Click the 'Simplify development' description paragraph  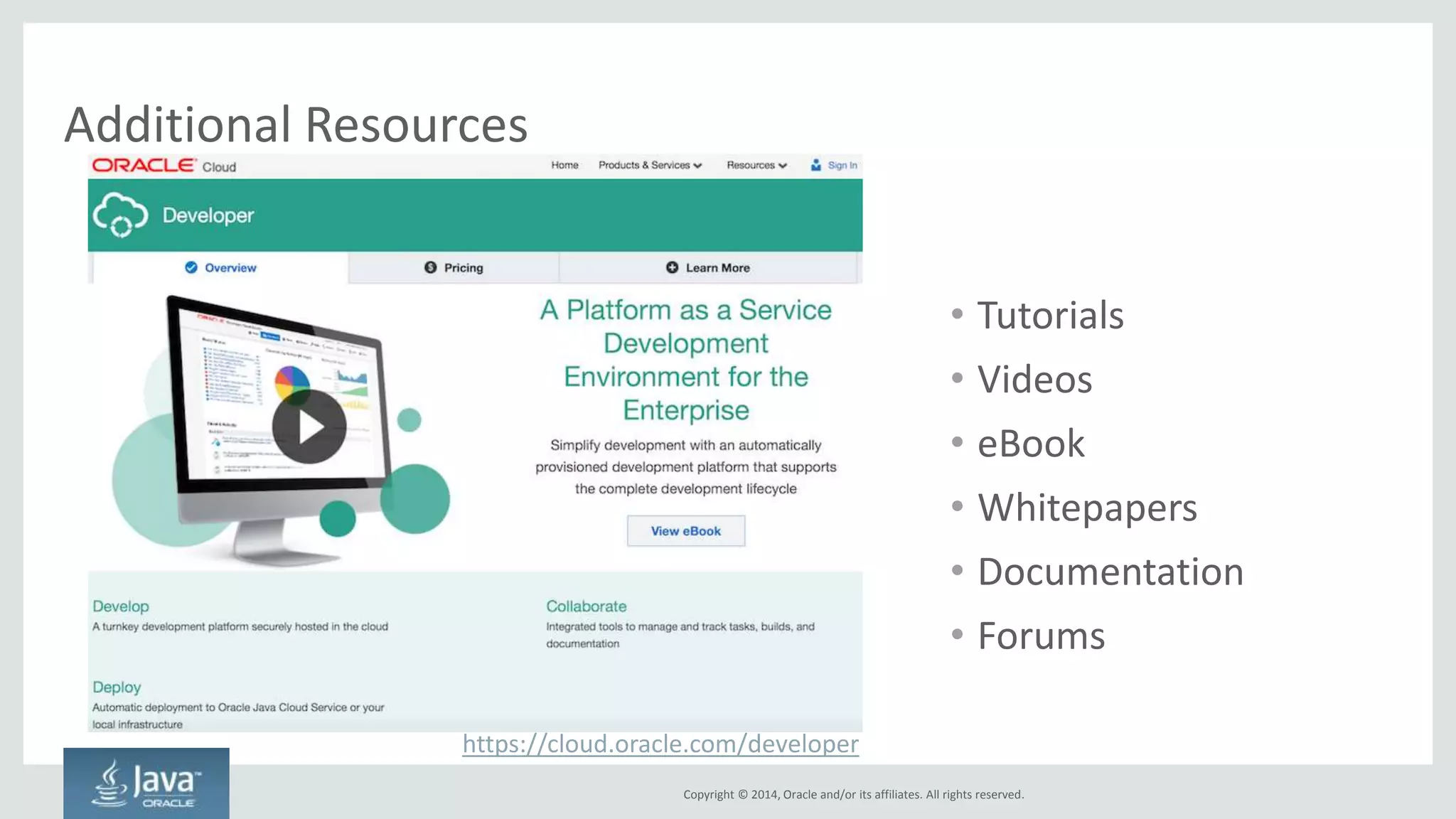tap(686, 467)
